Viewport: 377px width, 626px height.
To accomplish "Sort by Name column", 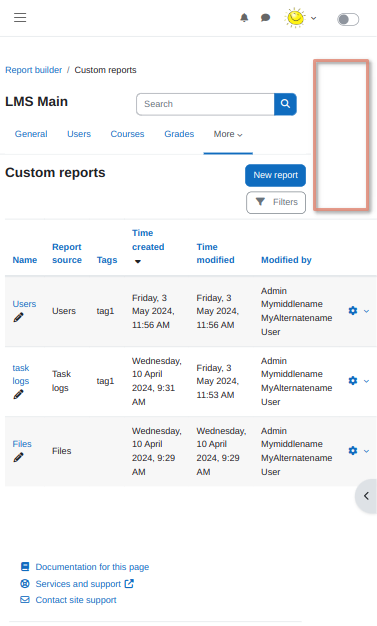I will 25,260.
